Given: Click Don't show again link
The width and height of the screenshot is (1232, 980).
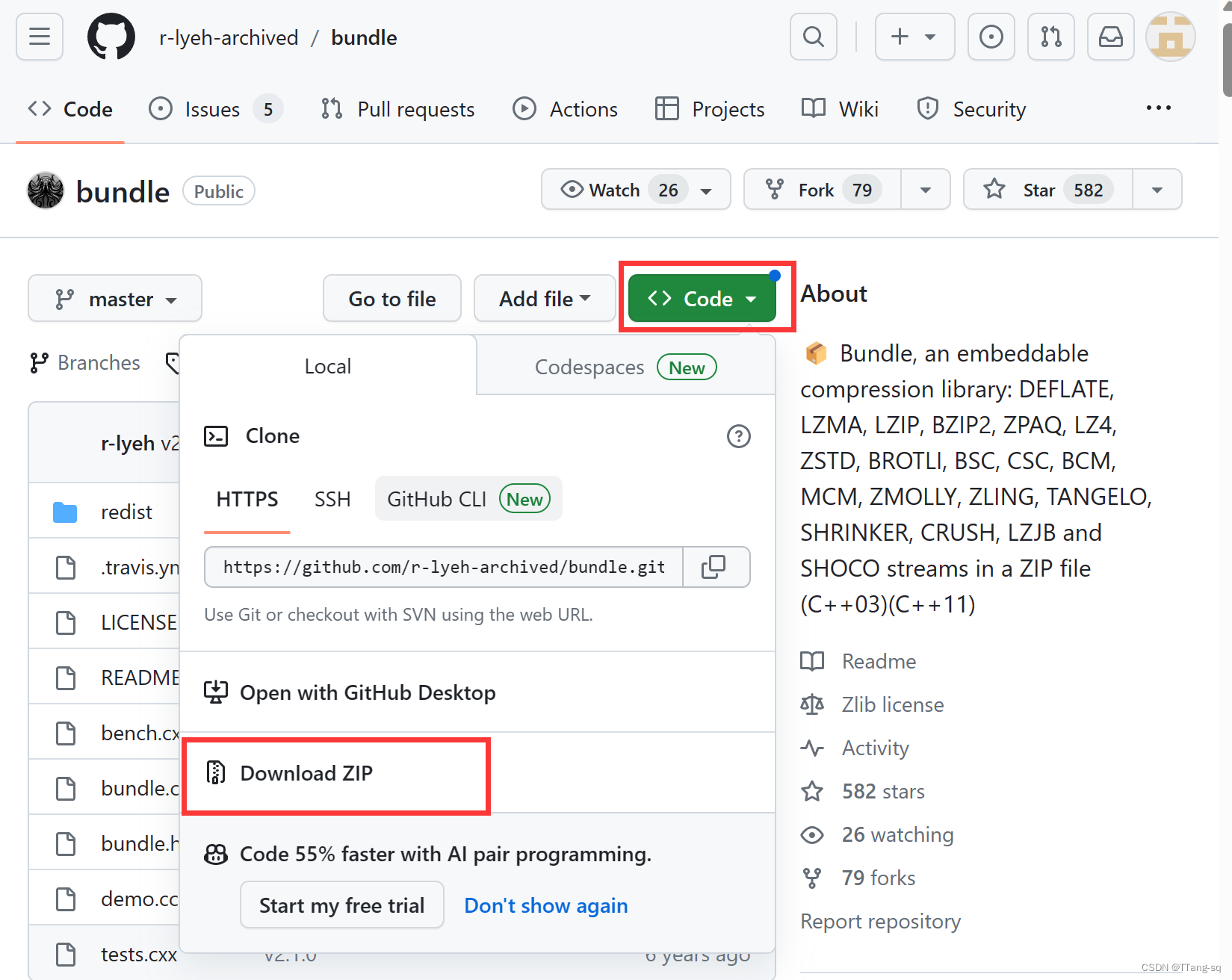Looking at the screenshot, I should 546,905.
